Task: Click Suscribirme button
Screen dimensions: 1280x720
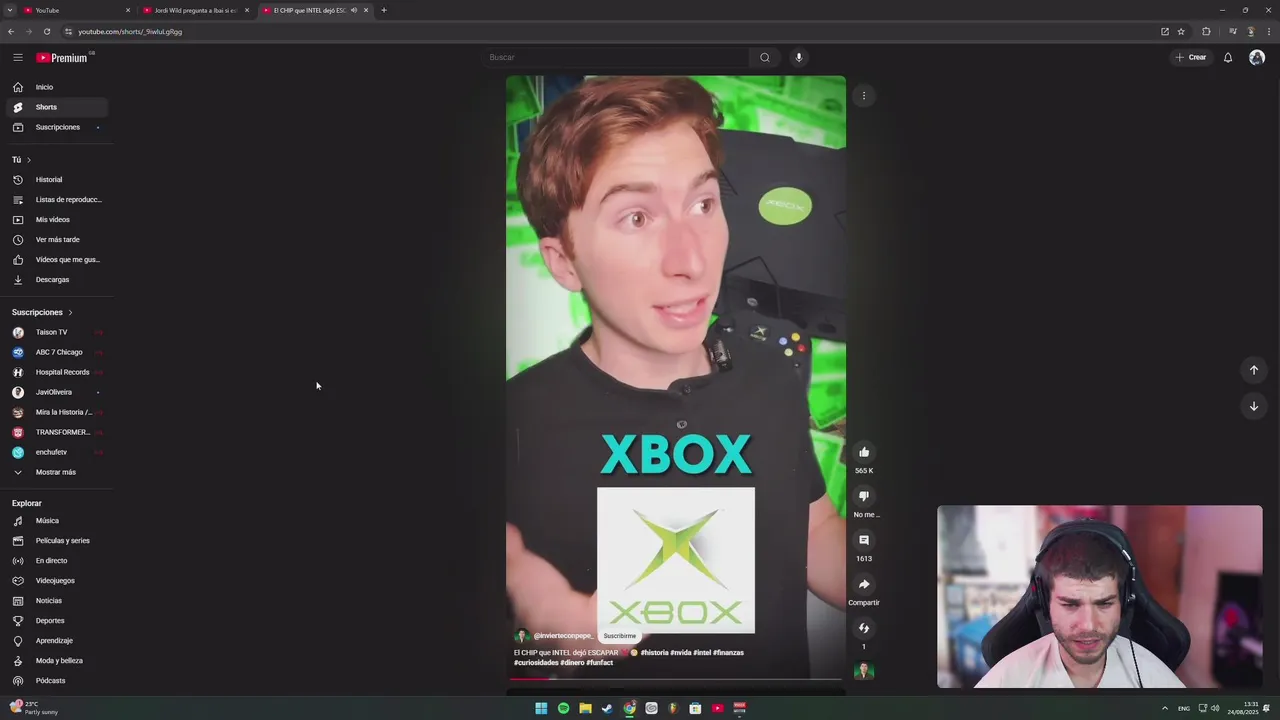Action: click(x=620, y=636)
